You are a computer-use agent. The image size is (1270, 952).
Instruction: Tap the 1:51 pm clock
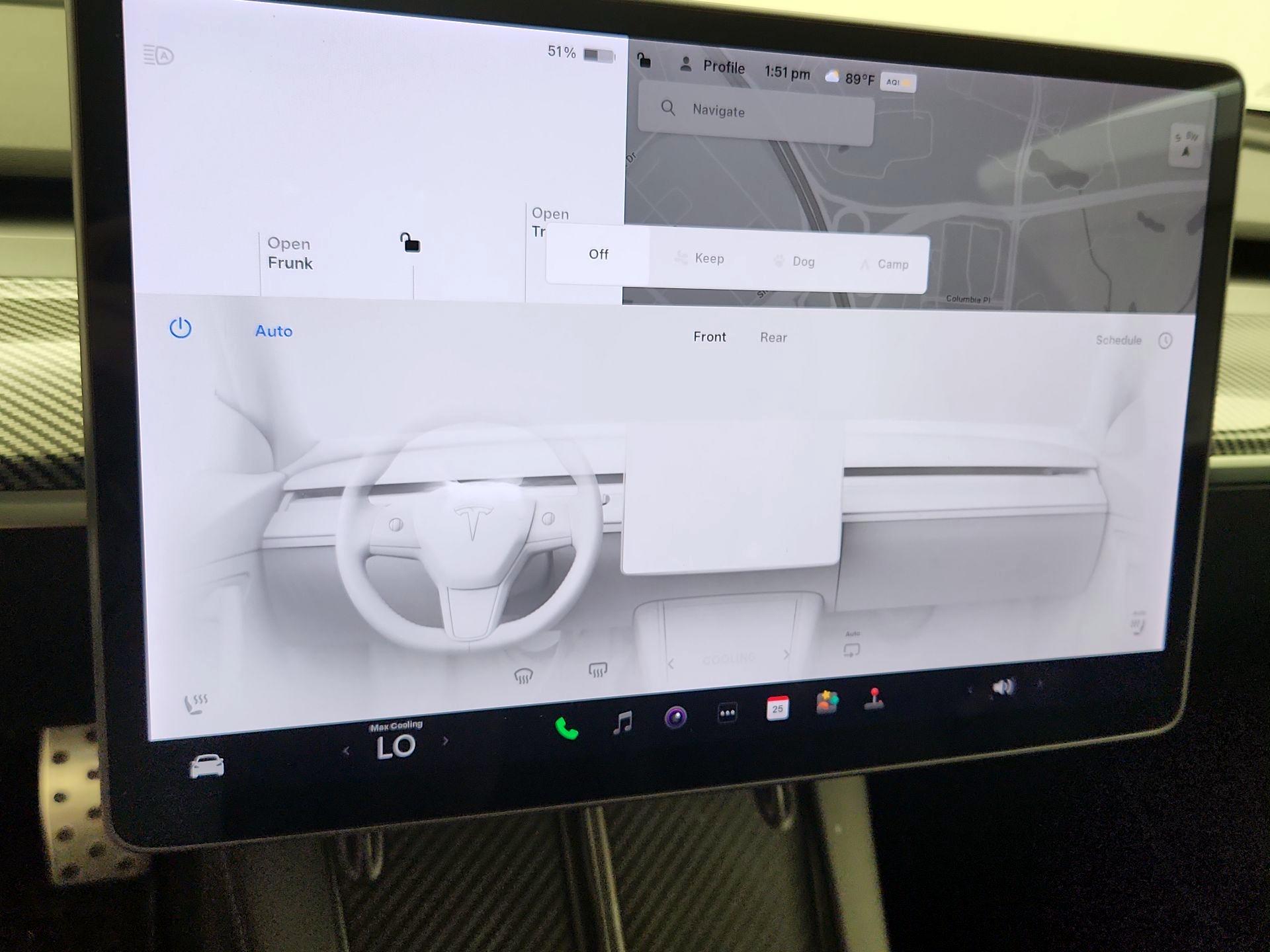pyautogui.click(x=787, y=72)
